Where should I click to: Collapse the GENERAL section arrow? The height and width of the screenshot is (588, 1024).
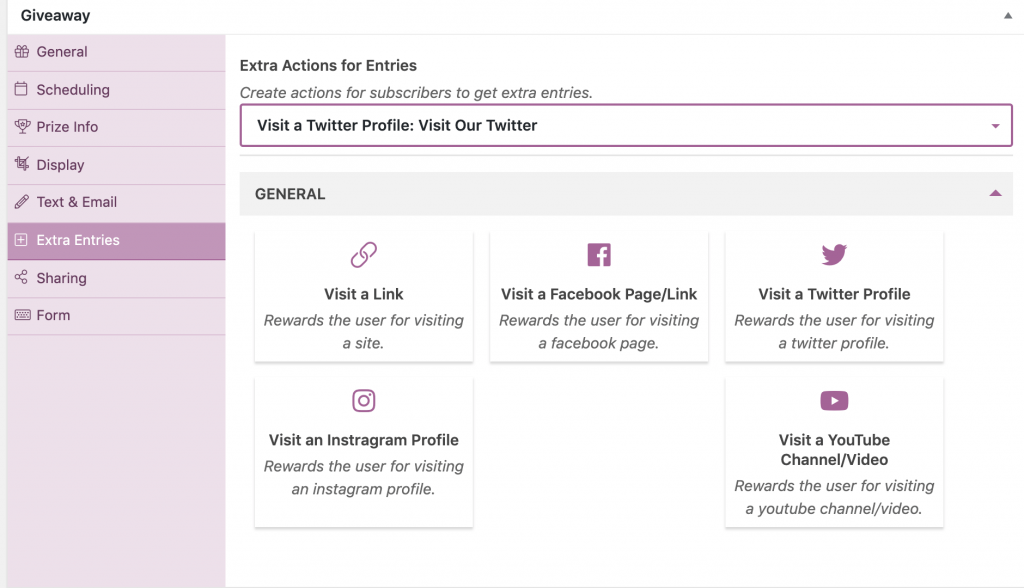point(995,193)
